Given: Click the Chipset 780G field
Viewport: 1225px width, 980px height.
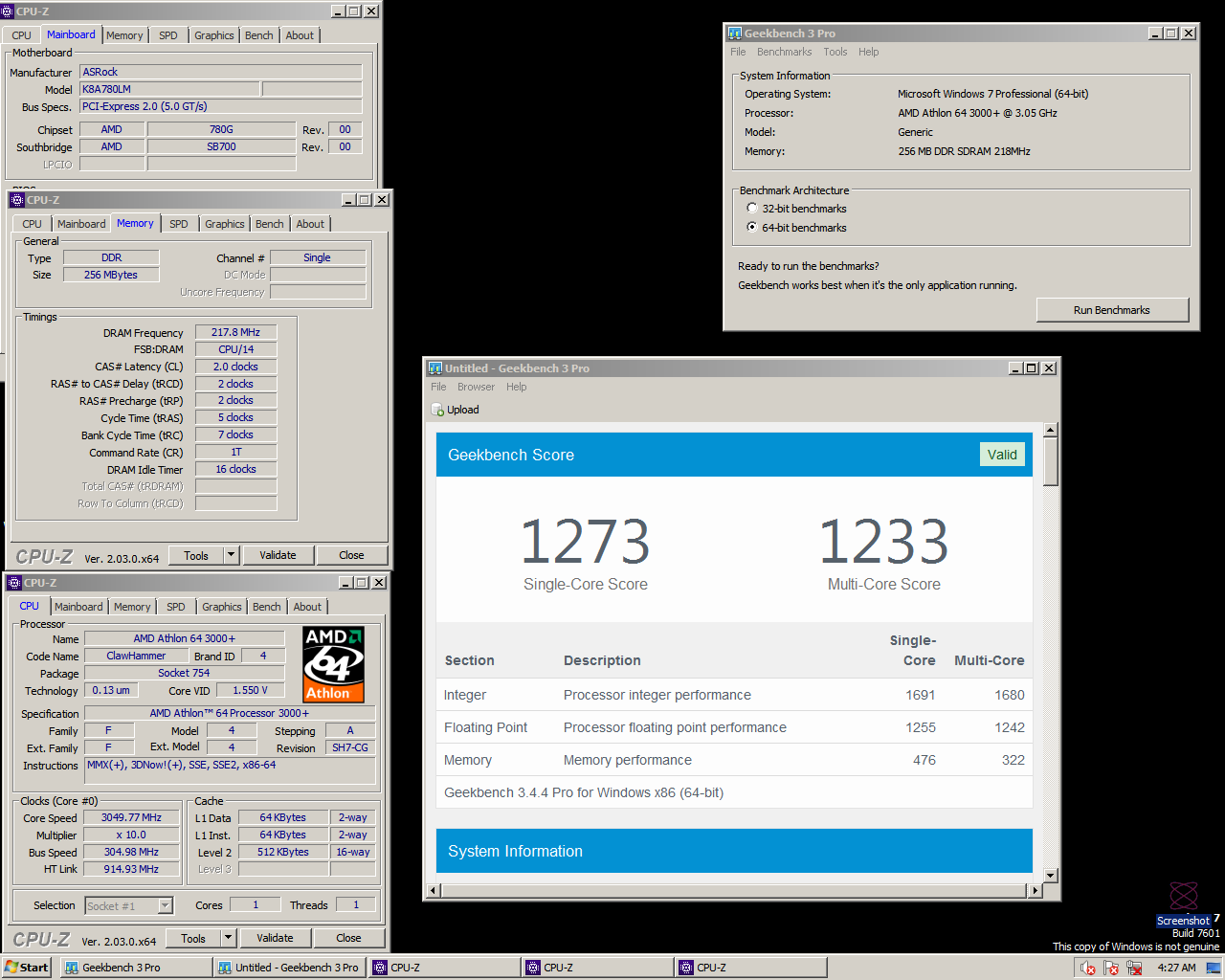Looking at the screenshot, I should (221, 129).
